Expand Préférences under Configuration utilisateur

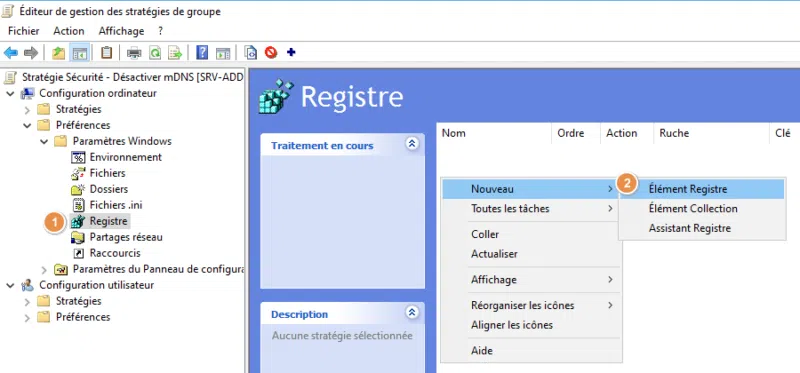pyautogui.click(x=28, y=317)
